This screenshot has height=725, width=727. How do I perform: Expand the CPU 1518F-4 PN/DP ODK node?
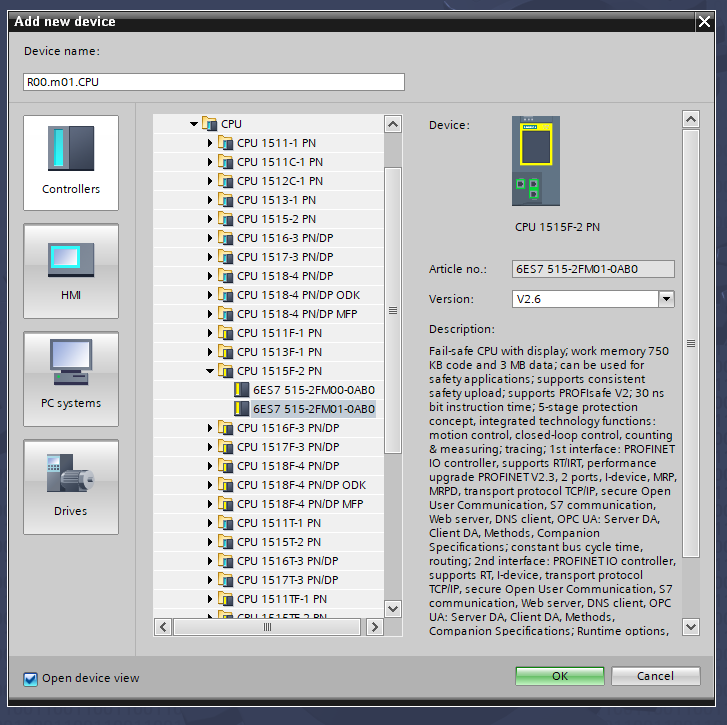coord(210,485)
